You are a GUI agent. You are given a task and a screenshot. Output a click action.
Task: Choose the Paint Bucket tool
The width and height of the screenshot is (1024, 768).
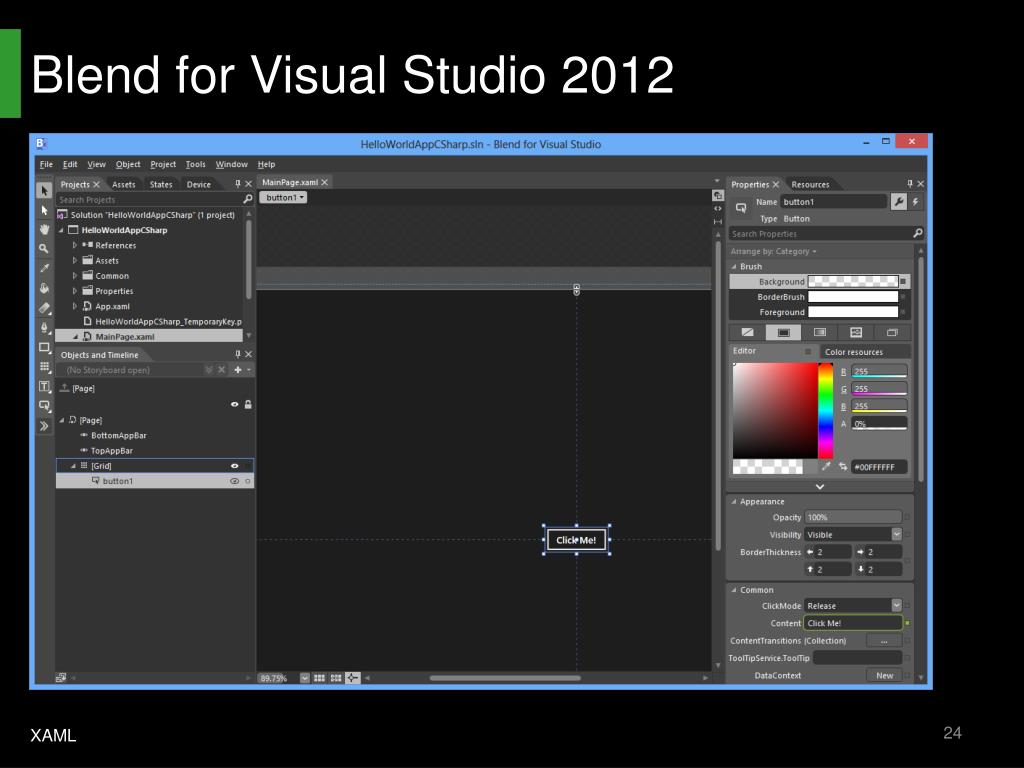pos(44,287)
